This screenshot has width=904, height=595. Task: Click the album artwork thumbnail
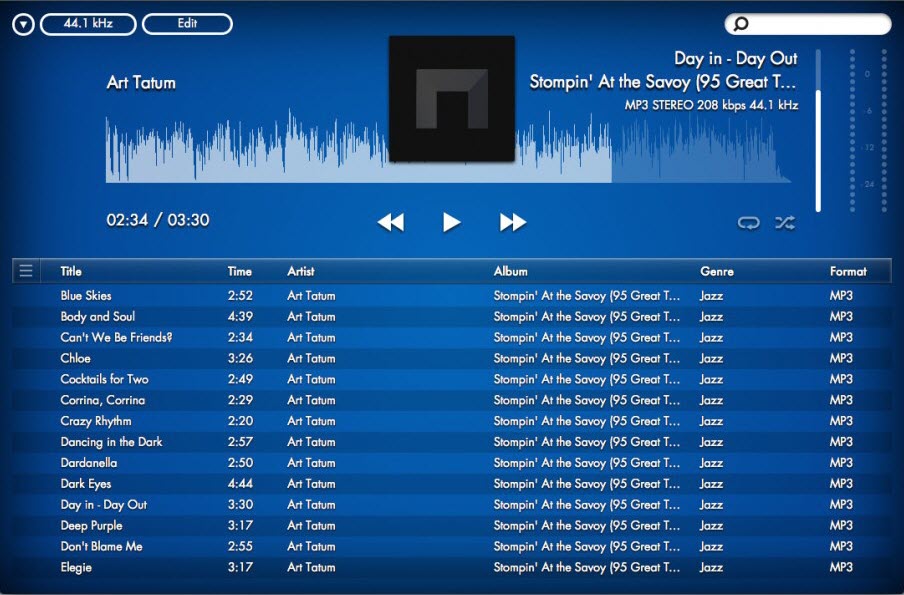452,100
